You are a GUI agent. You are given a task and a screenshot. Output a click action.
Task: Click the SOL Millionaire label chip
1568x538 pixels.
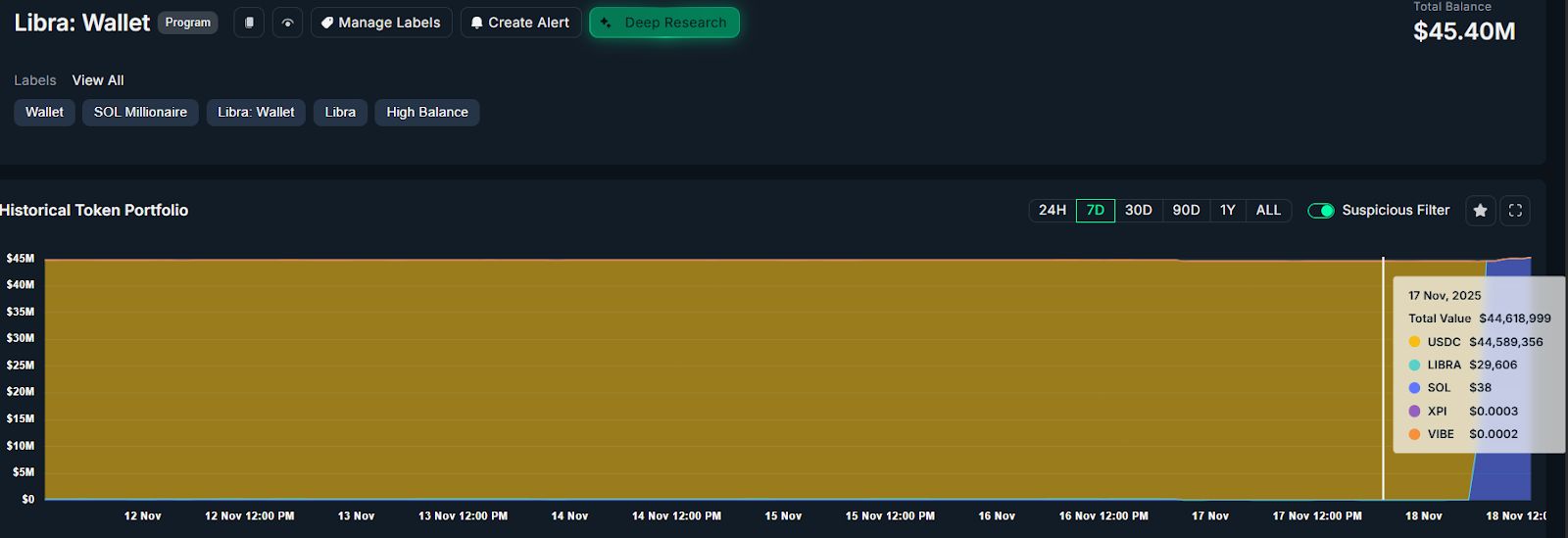140,113
